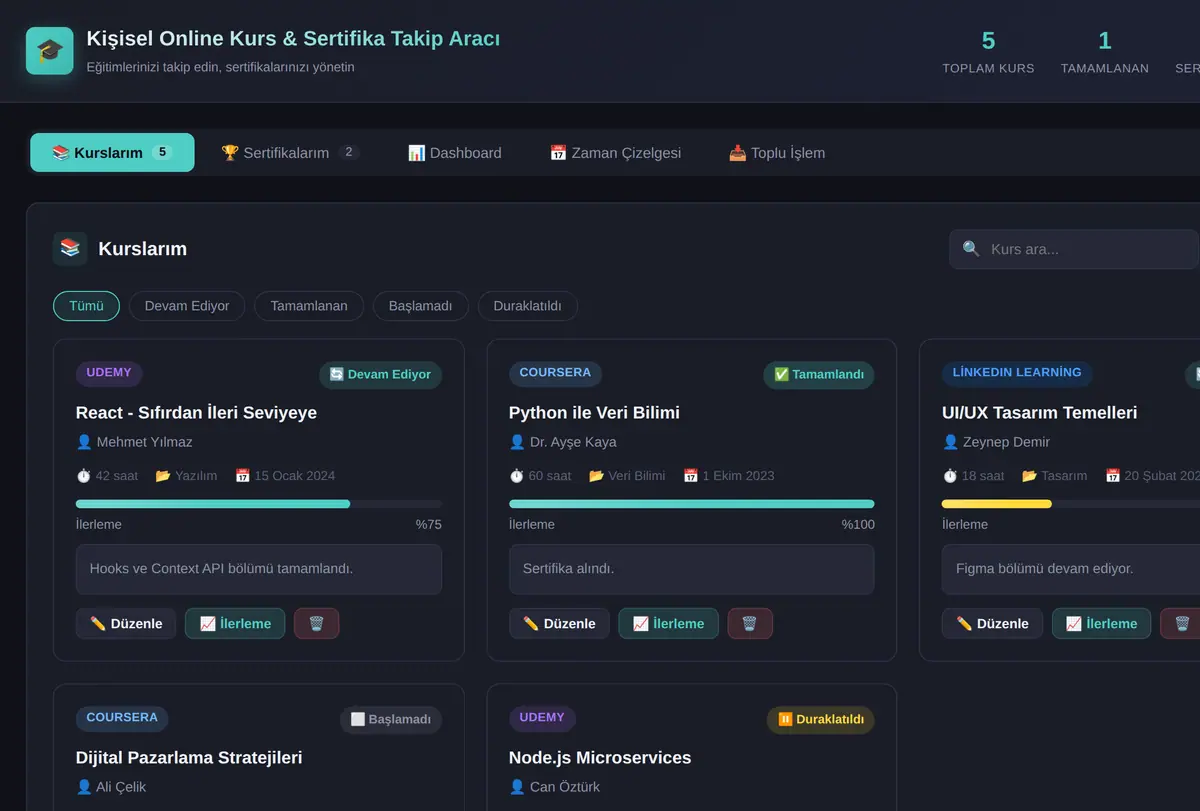The height and width of the screenshot is (811, 1200).
Task: Click instructor icon next to Can Öztürk
Action: pyautogui.click(x=517, y=787)
